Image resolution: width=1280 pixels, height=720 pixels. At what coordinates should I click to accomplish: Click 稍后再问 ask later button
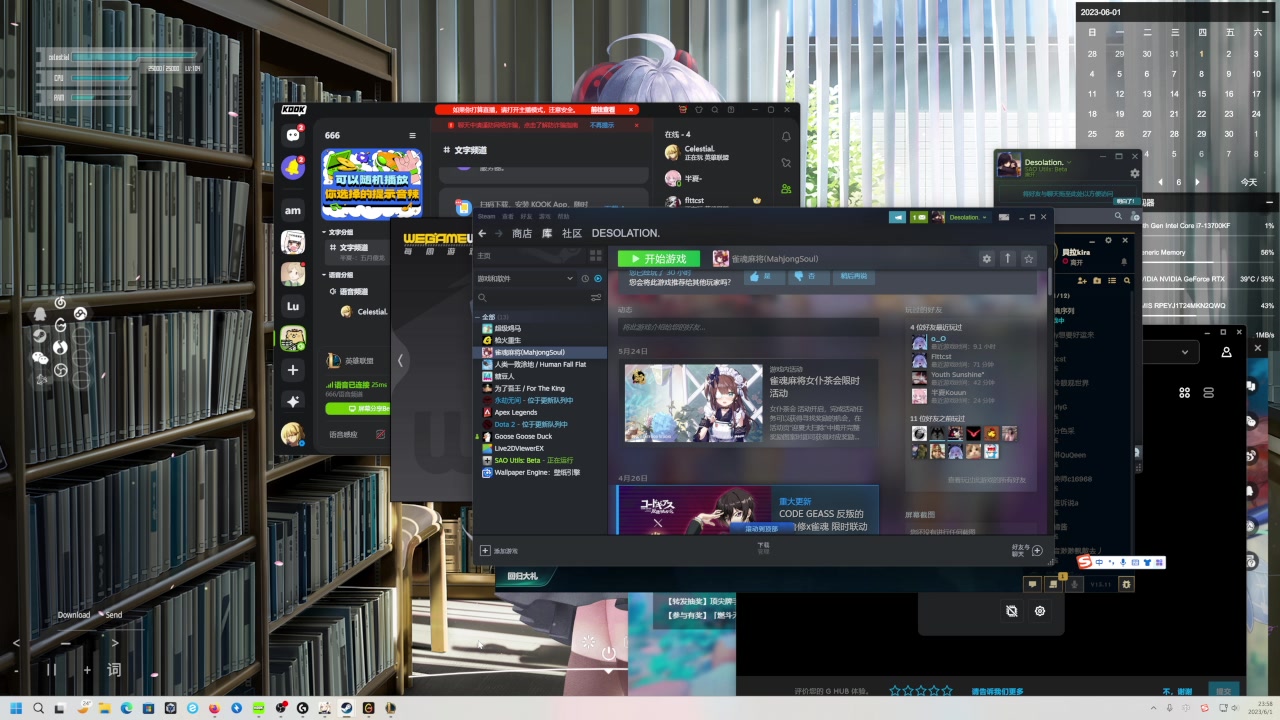click(854, 276)
